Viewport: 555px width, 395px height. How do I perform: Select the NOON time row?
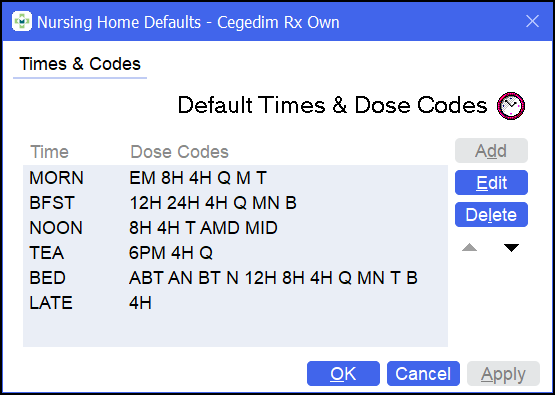click(235, 228)
